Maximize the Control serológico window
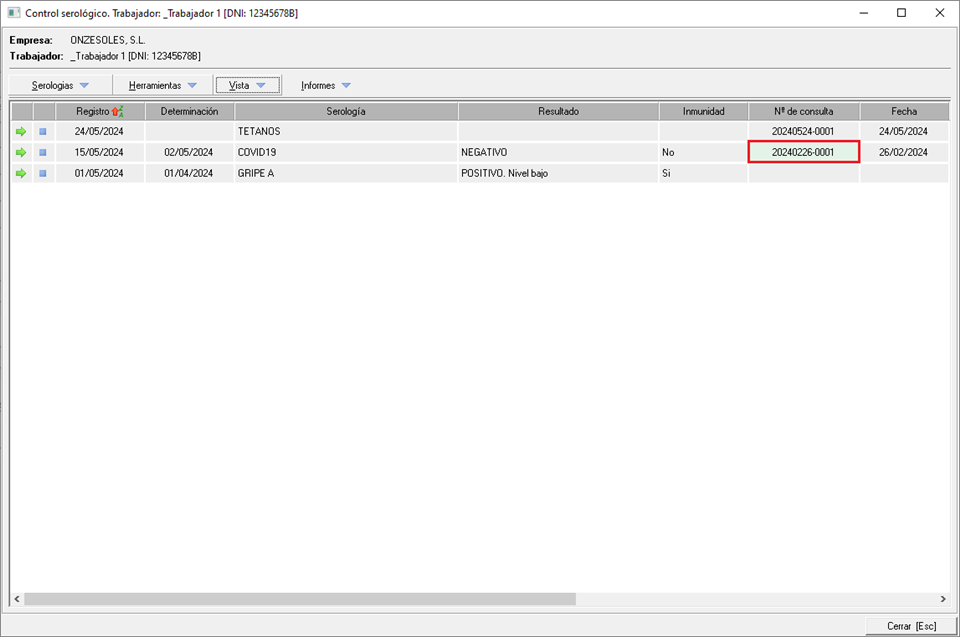Viewport: 960px width, 637px height. pos(901,13)
